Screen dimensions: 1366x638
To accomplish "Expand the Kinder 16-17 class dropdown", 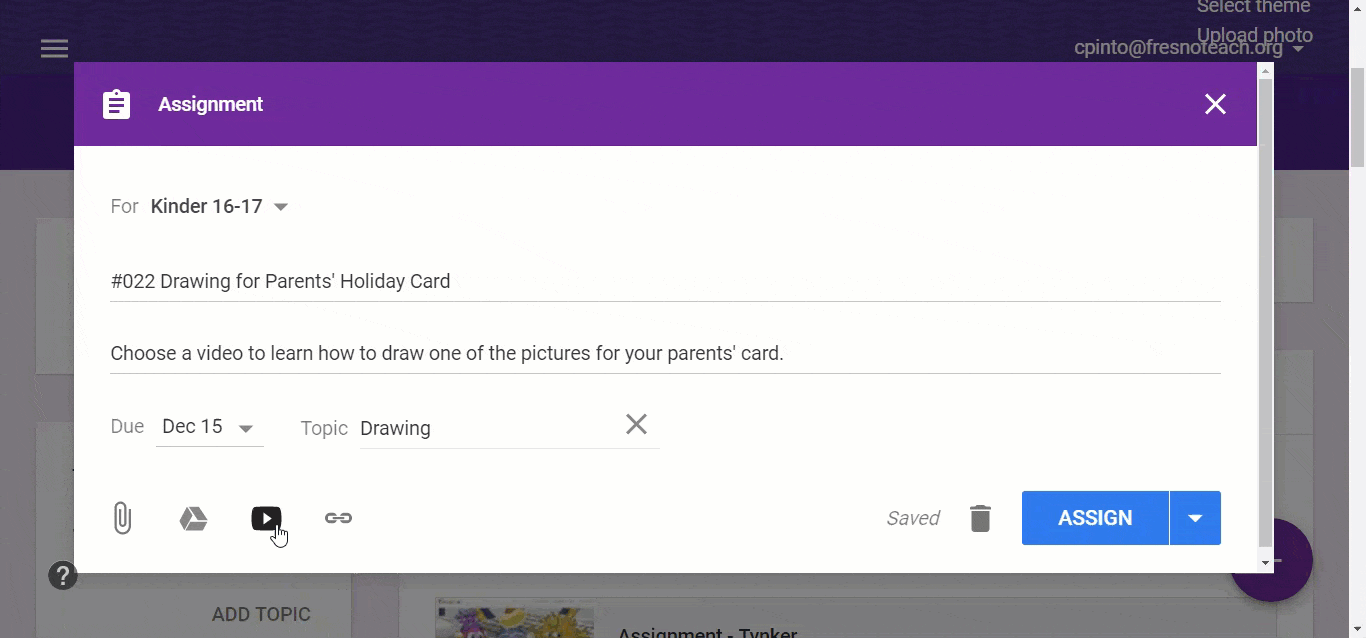I will 281,207.
